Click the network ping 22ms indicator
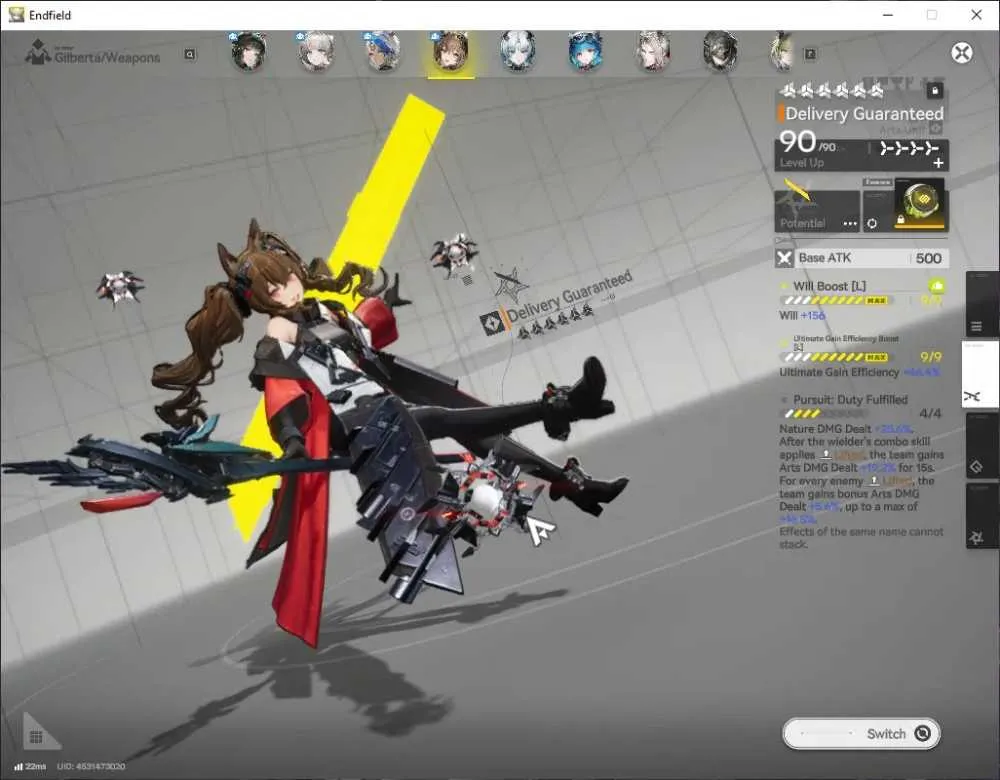1000x780 pixels. 30,766
